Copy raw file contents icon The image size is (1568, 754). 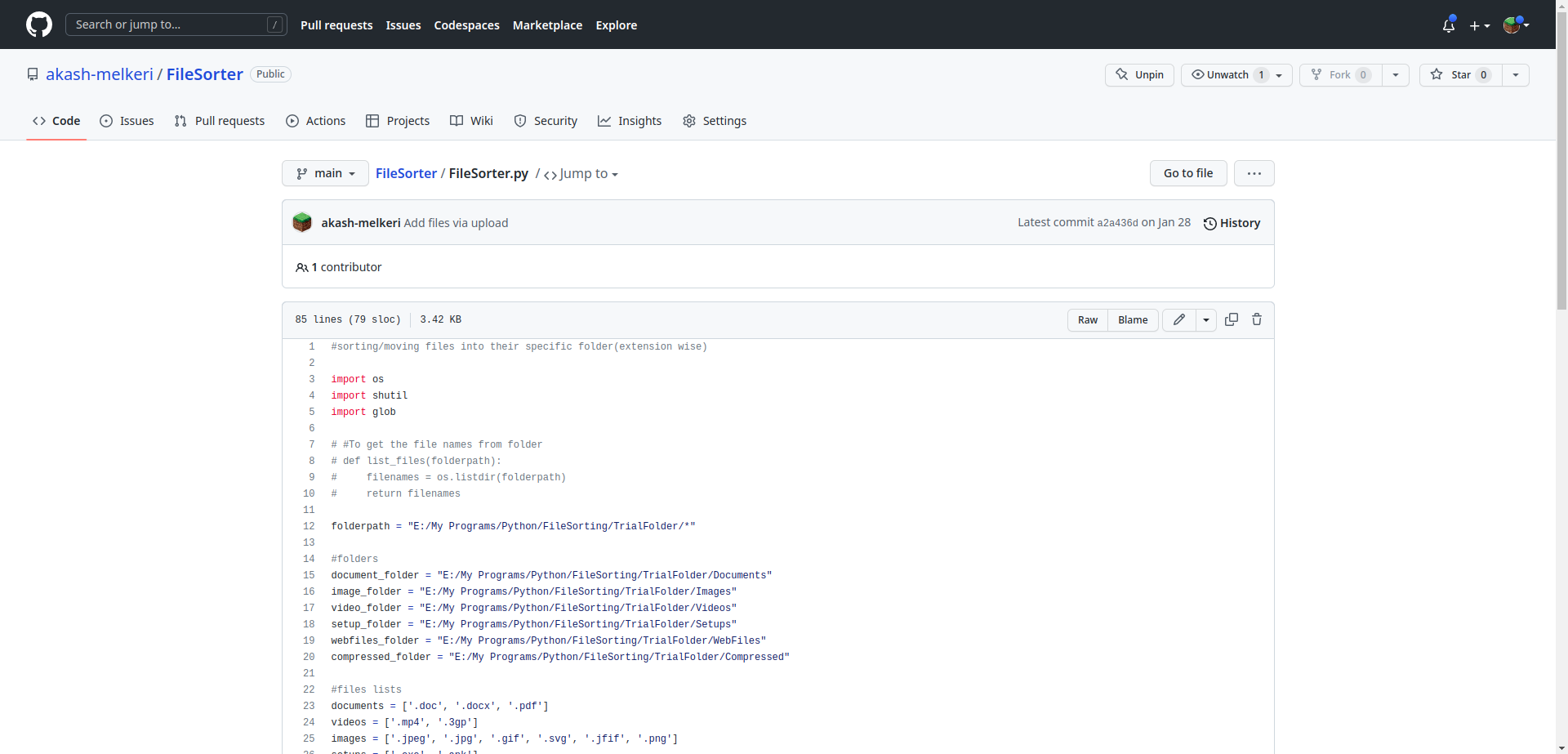point(1232,319)
